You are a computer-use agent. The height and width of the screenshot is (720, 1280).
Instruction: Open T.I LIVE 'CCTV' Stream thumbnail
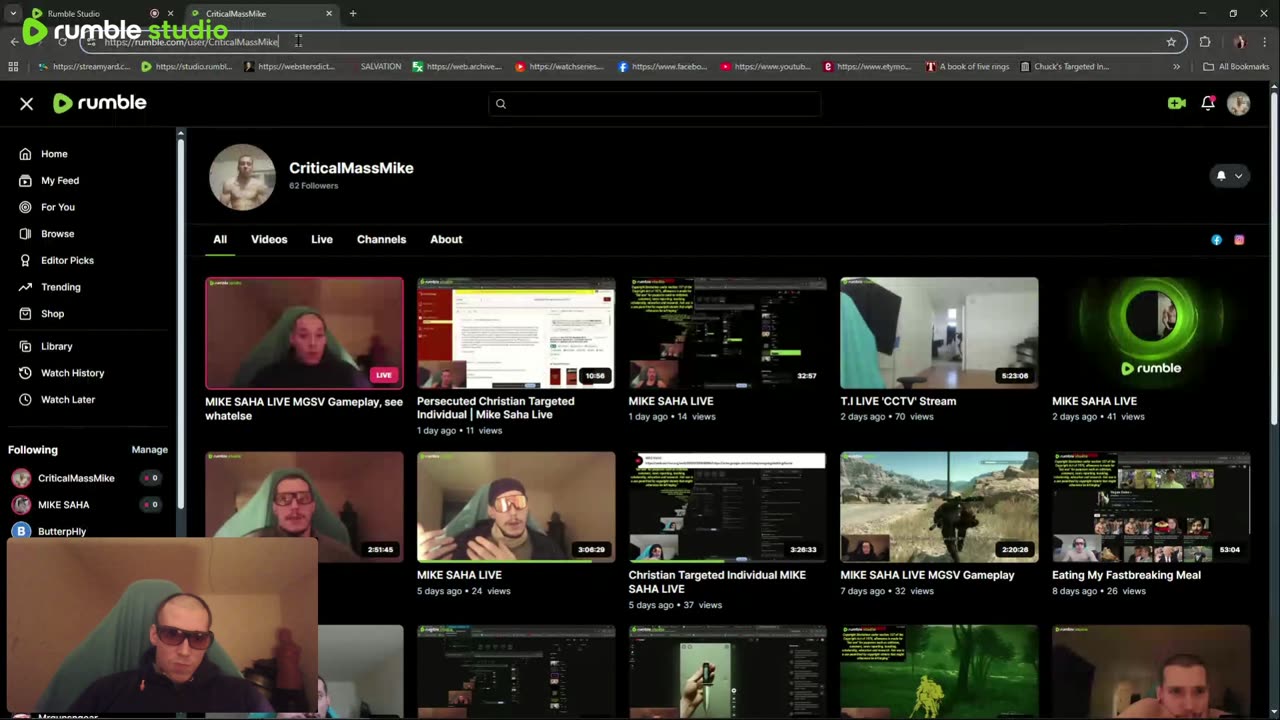(939, 333)
